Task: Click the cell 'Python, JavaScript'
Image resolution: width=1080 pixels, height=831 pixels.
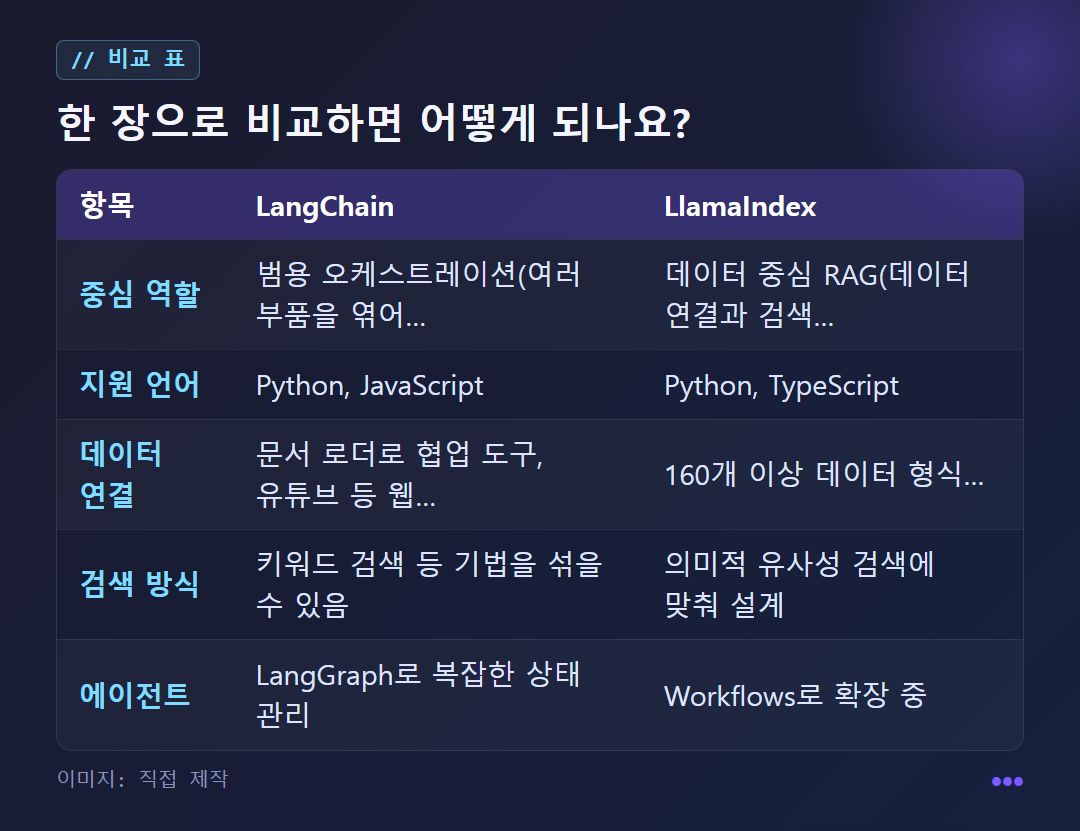Action: [x=369, y=385]
